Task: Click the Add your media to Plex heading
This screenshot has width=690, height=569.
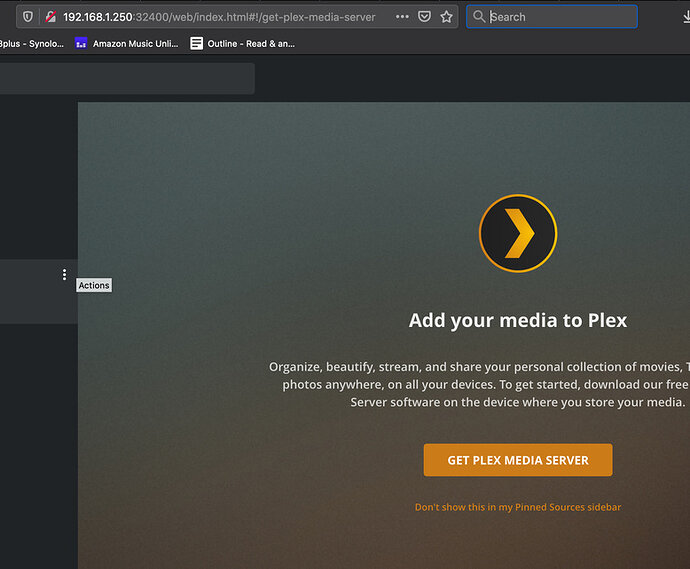Action: pos(518,320)
